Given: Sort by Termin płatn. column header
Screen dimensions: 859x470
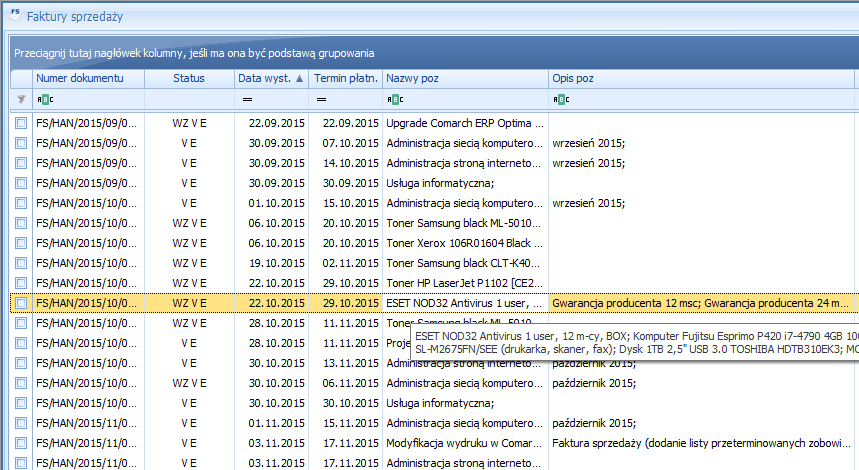Looking at the screenshot, I should [346, 78].
